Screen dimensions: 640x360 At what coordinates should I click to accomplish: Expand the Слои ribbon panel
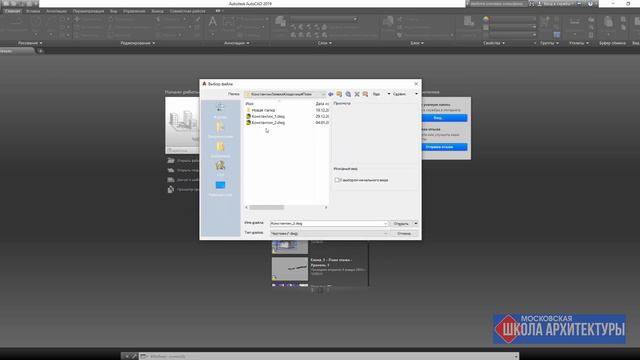tap(324, 43)
